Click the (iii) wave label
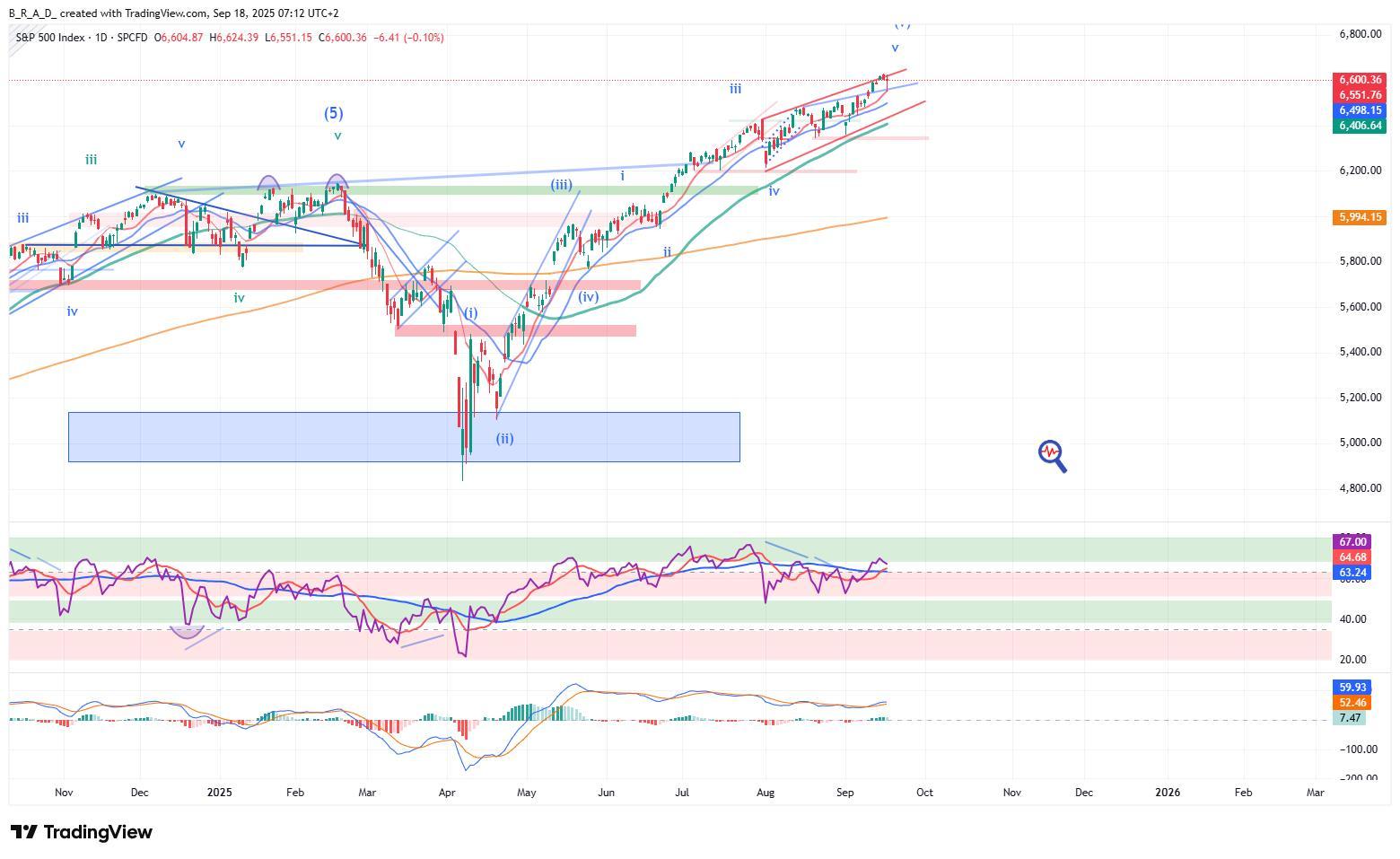Screen dimensions: 1400x859 (x=561, y=185)
